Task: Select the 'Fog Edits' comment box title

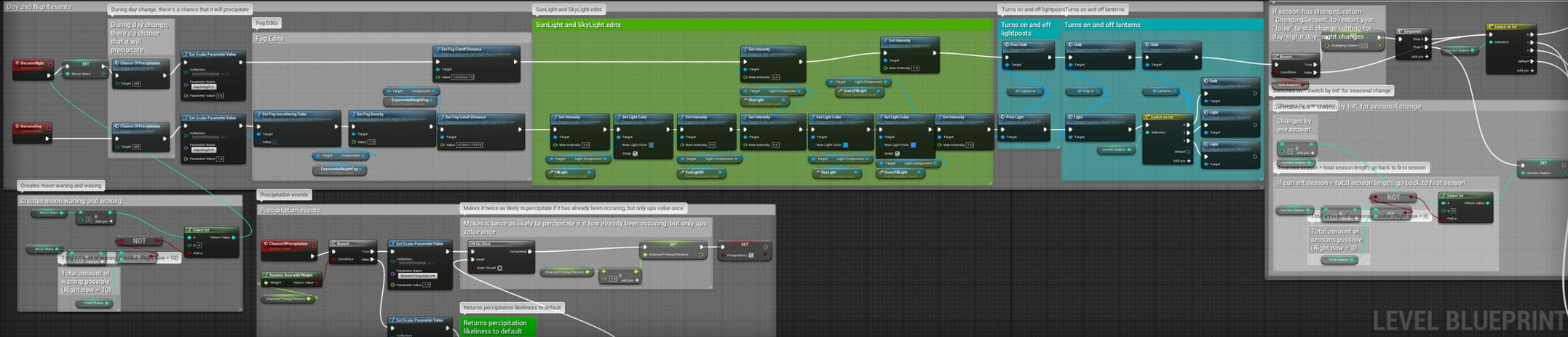Action: 270,39
